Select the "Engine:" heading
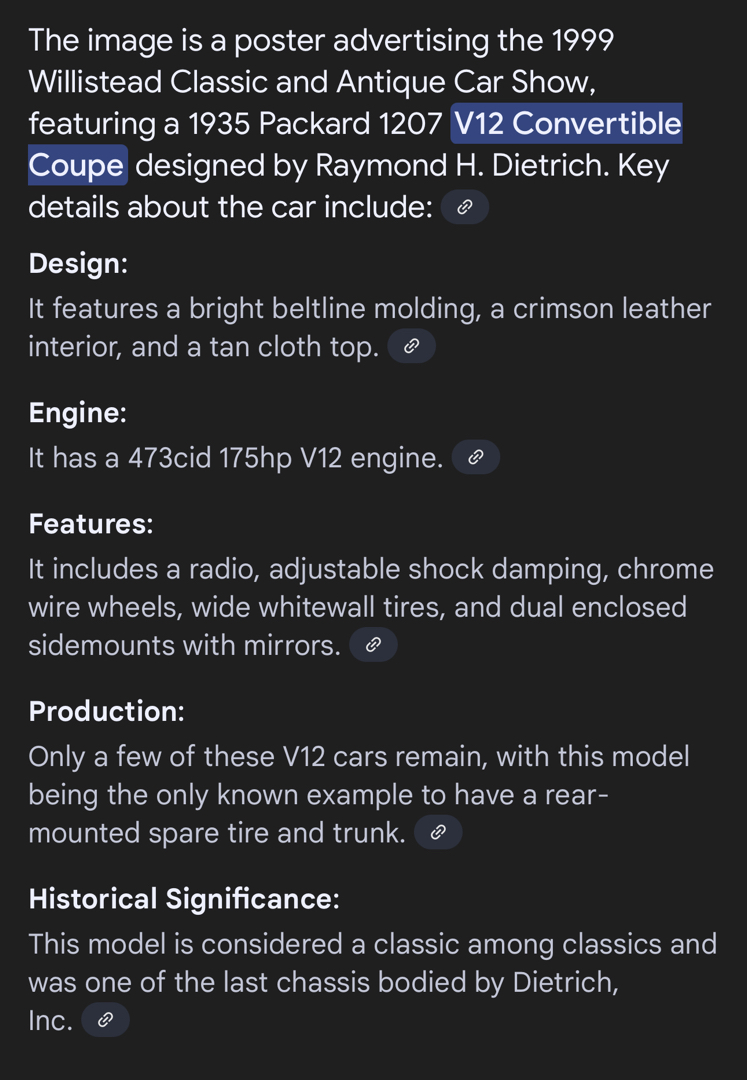 (x=78, y=413)
